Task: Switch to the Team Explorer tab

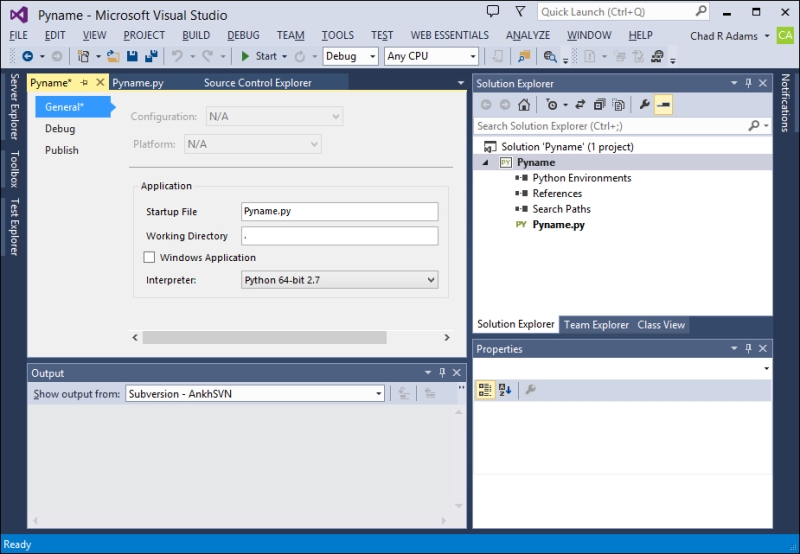Action: (596, 324)
